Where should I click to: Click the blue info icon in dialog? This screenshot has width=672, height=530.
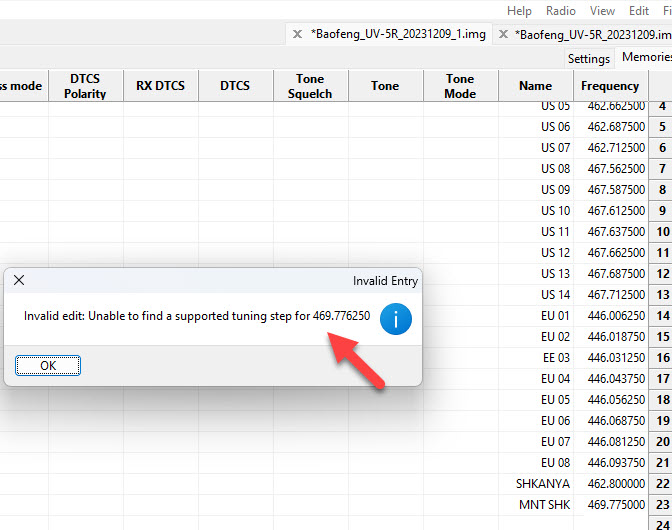point(396,319)
